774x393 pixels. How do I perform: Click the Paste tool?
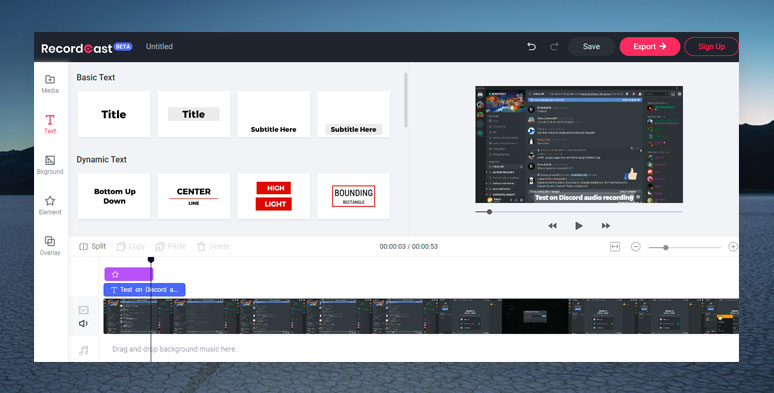coord(171,246)
